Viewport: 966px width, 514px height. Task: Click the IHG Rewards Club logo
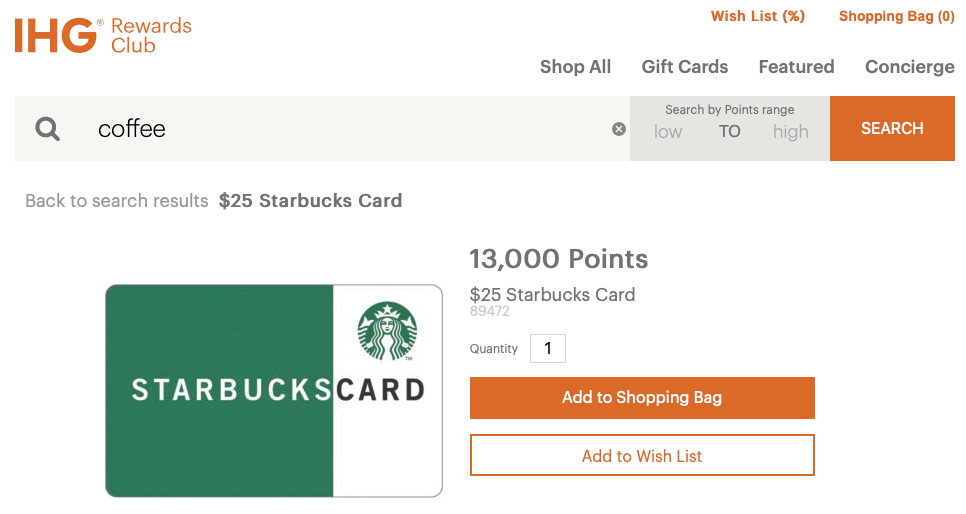click(x=103, y=35)
